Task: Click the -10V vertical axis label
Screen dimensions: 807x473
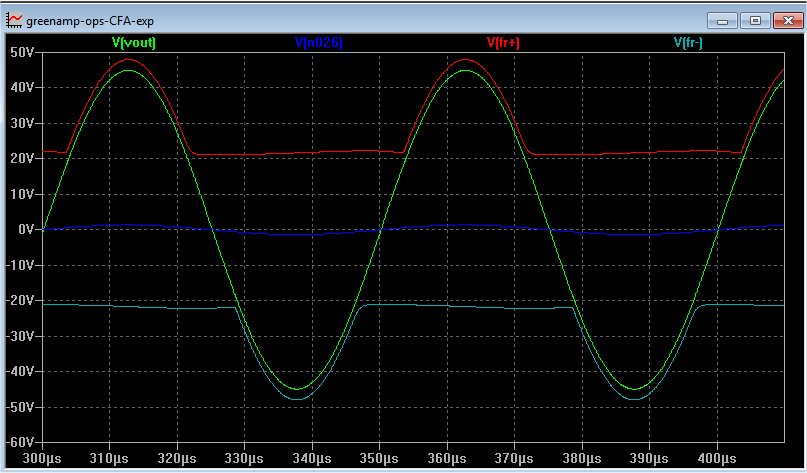Action: tap(20, 265)
